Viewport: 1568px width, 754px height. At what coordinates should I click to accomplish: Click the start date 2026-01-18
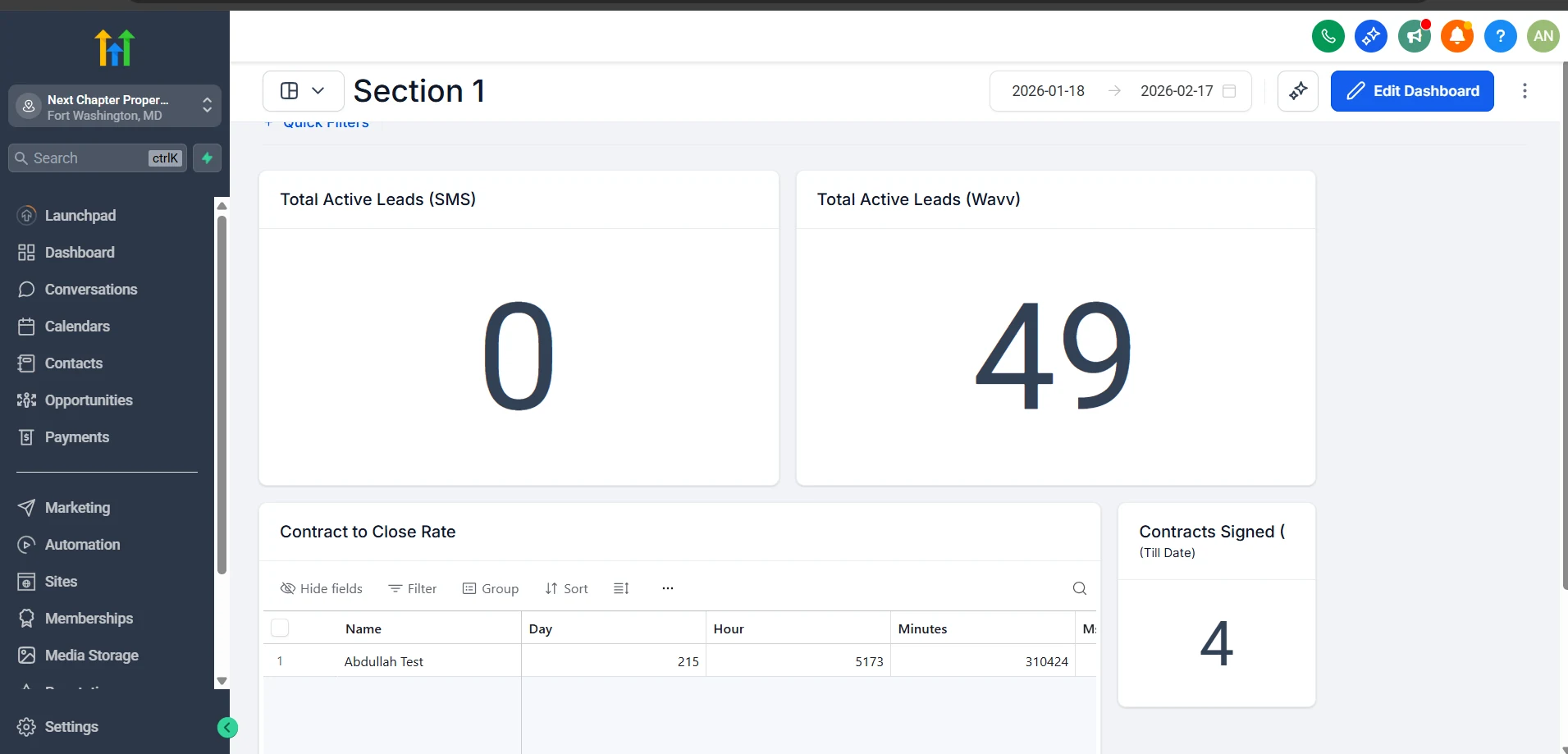pos(1048,91)
